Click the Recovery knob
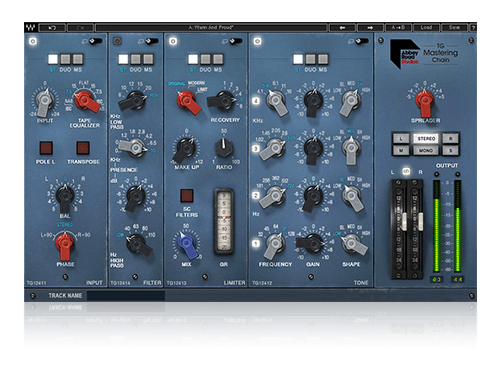500x370 pixels. point(223,100)
